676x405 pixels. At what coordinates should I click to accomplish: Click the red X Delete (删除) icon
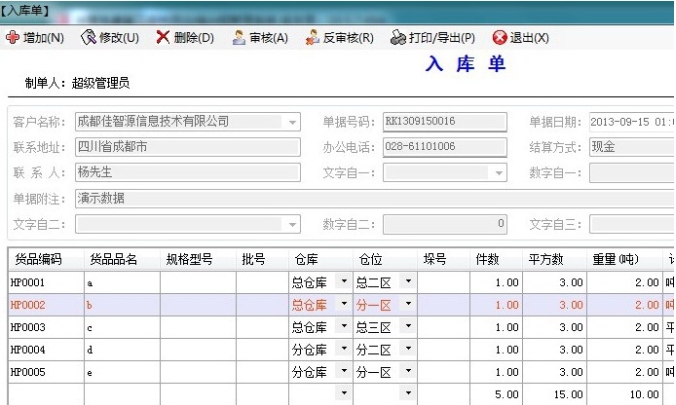pyautogui.click(x=162, y=38)
